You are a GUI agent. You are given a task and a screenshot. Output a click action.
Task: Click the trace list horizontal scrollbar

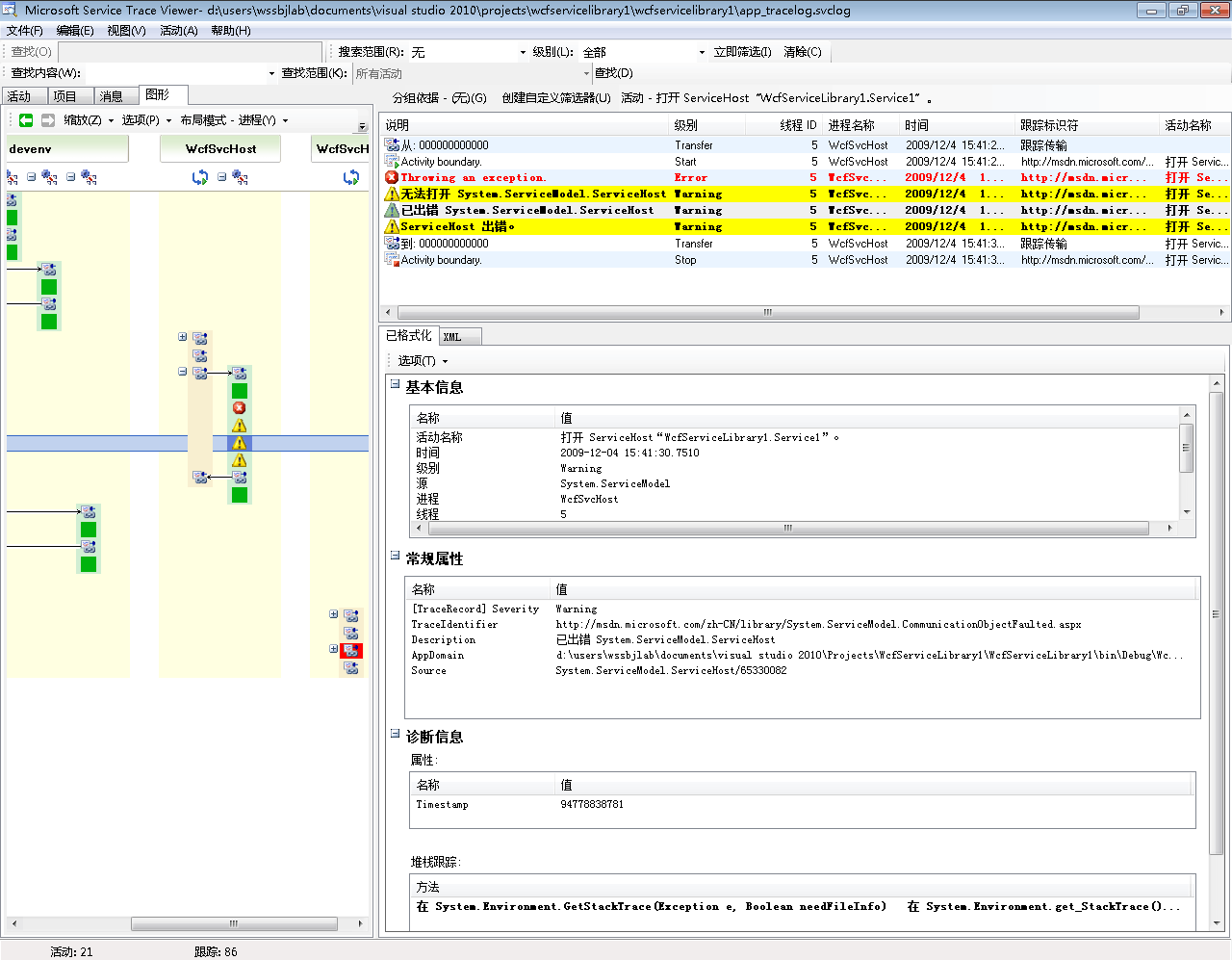[x=768, y=312]
